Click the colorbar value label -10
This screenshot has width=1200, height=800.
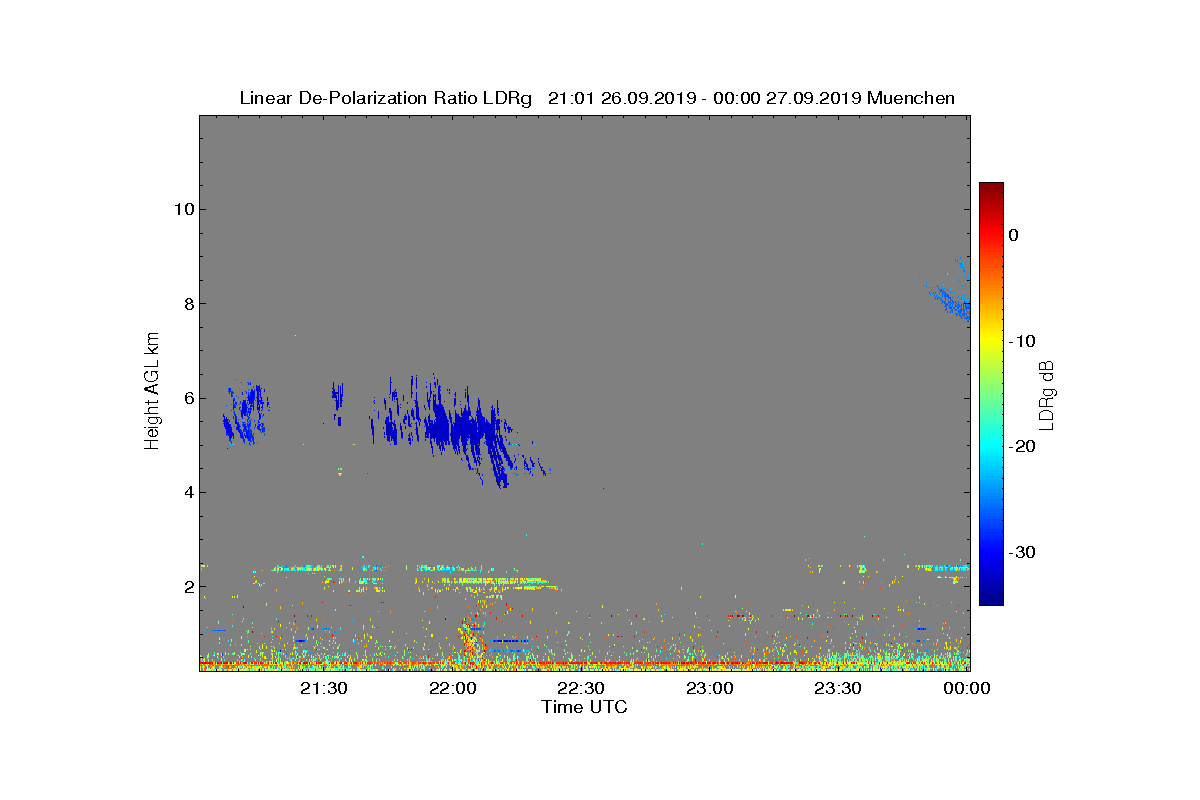coord(1022,341)
